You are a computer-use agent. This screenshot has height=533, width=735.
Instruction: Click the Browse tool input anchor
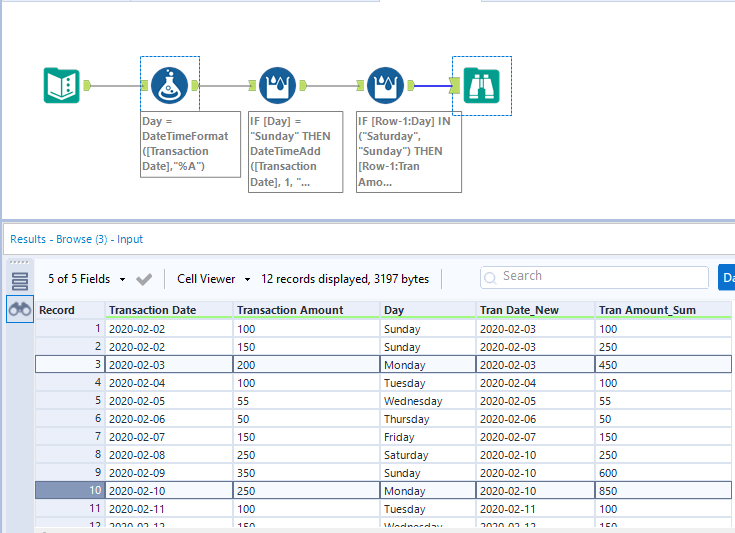(x=455, y=85)
